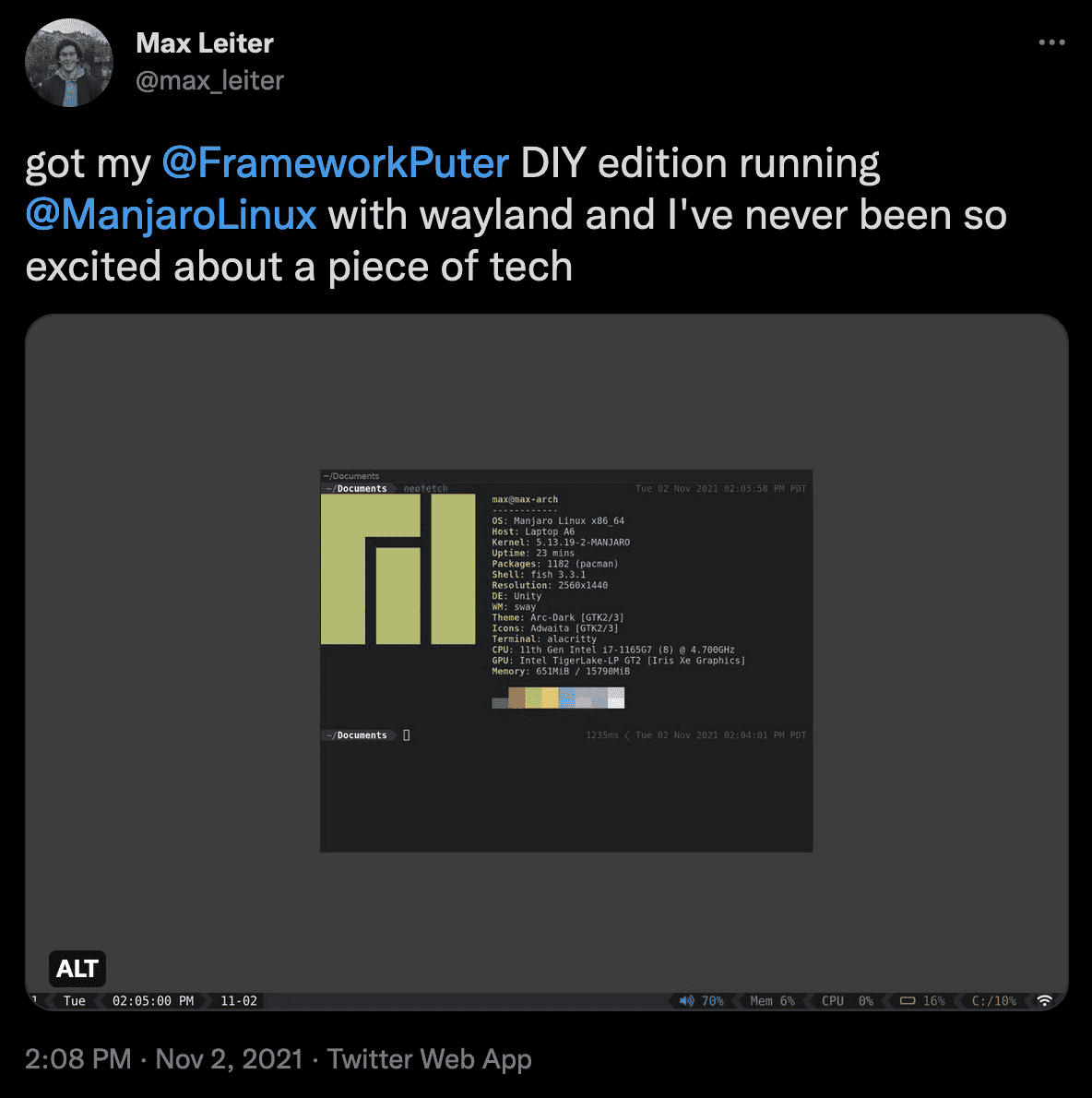Viewport: 1092px width, 1098px height.
Task: Click the Wi-Fi icon in the status bar
Action: 1044,1000
